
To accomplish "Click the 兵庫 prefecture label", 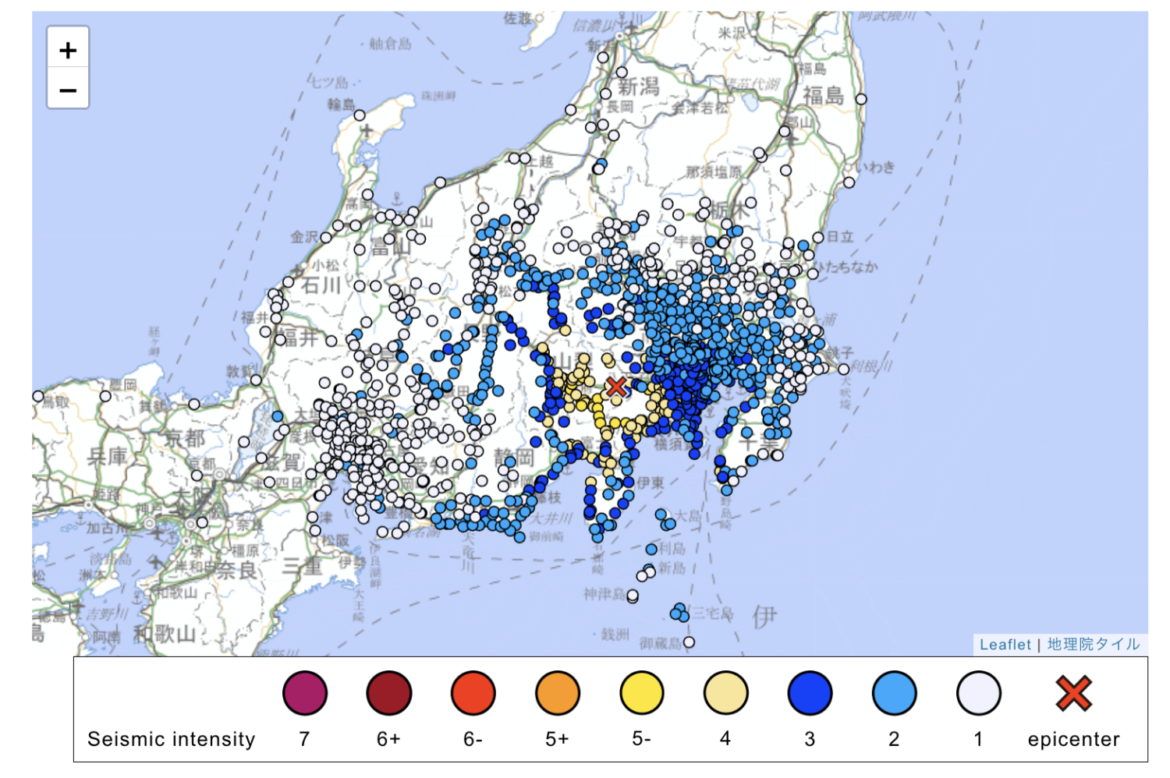I will (x=107, y=456).
